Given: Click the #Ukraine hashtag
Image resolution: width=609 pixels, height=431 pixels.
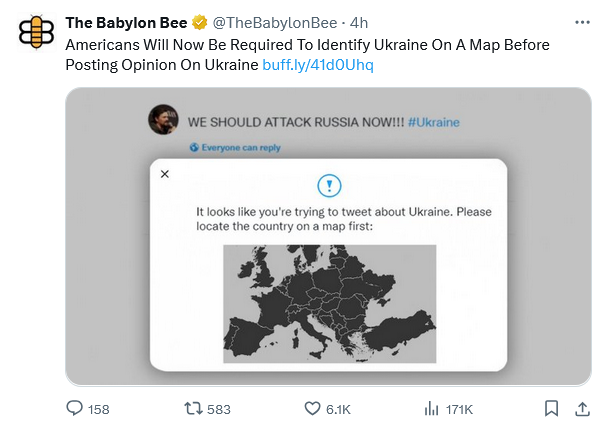Looking at the screenshot, I should pyautogui.click(x=433, y=122).
